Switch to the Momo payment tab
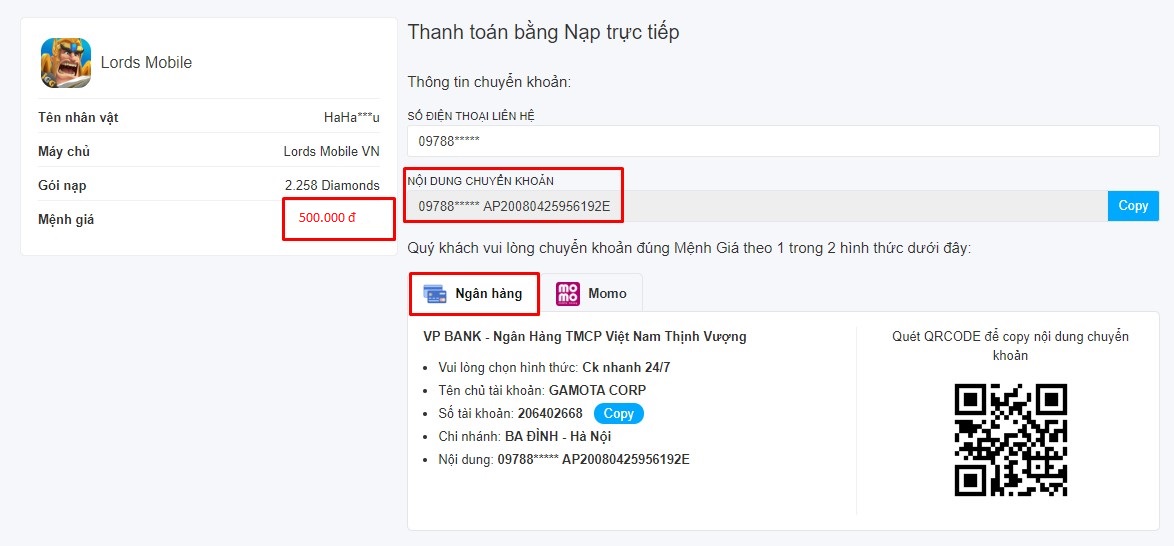Screen dimensions: 1174x546 pos(591,294)
